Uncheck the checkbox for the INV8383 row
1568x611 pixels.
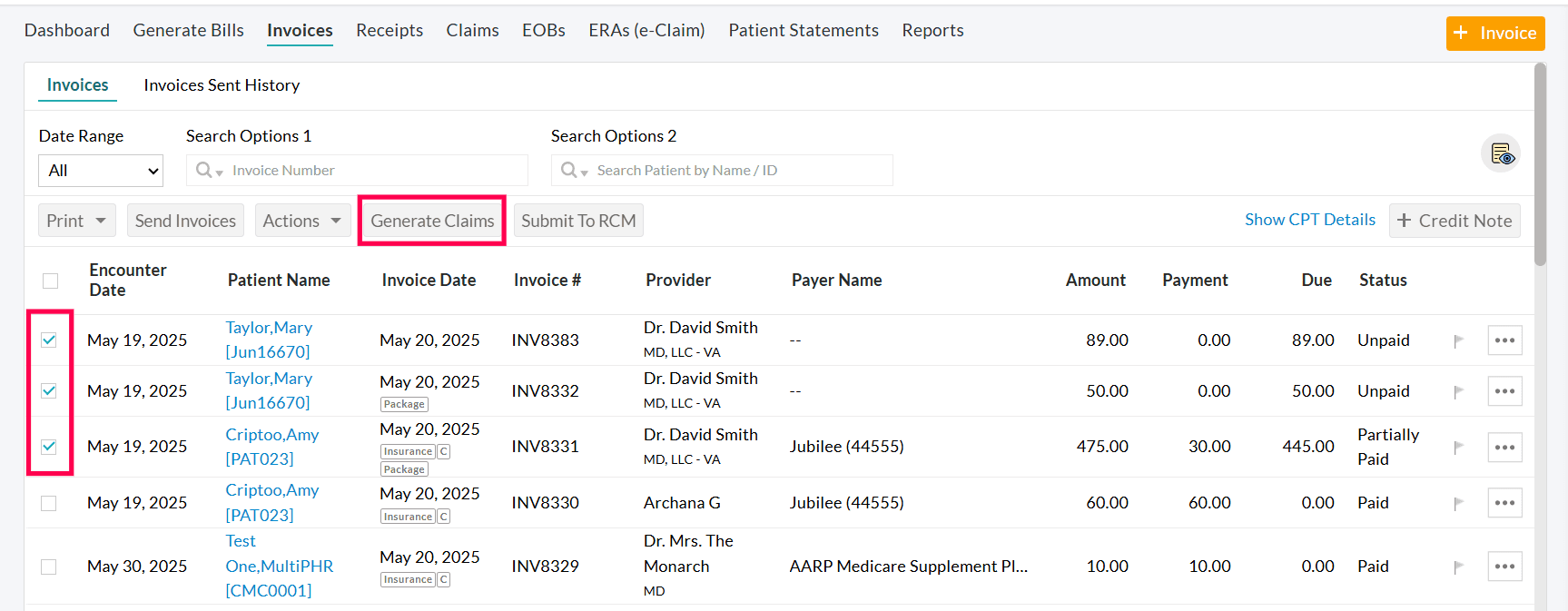tap(50, 340)
